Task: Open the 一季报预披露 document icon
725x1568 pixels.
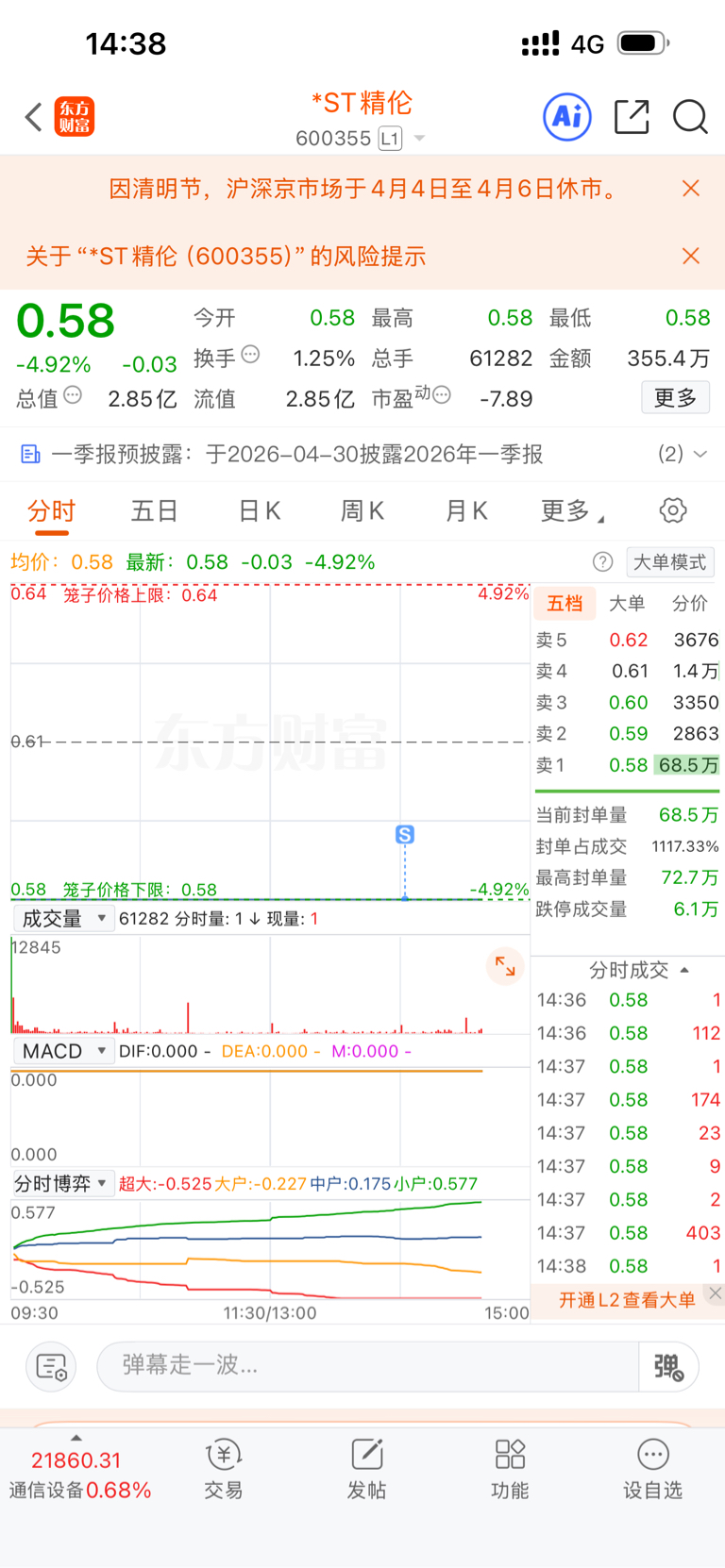Action: (x=30, y=455)
